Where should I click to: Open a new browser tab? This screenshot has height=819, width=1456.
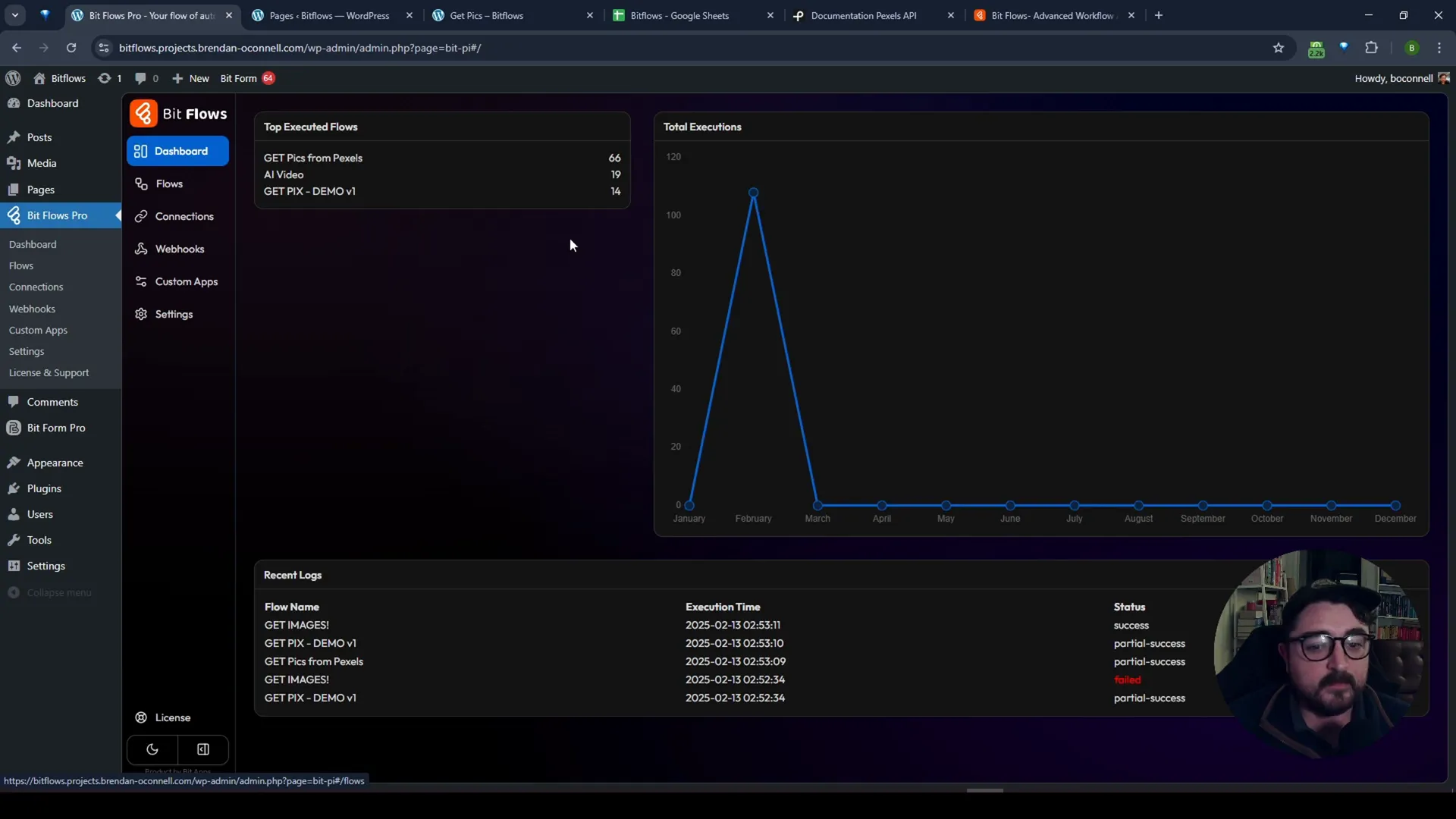pos(1159,15)
